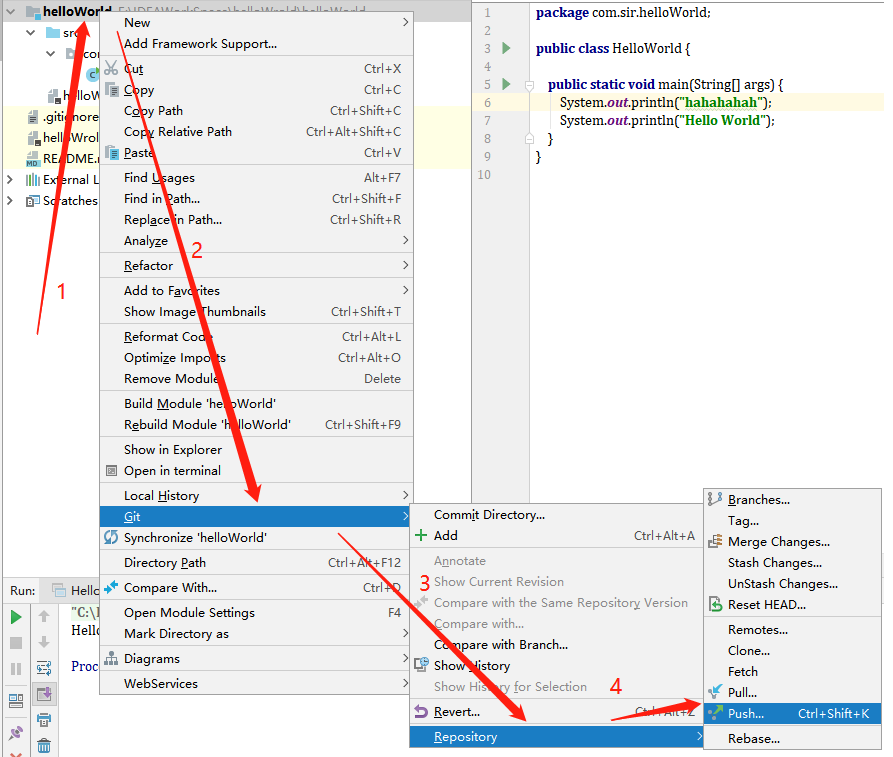Choose Remotes... in Repository menu
893x757 pixels.
[793, 629]
